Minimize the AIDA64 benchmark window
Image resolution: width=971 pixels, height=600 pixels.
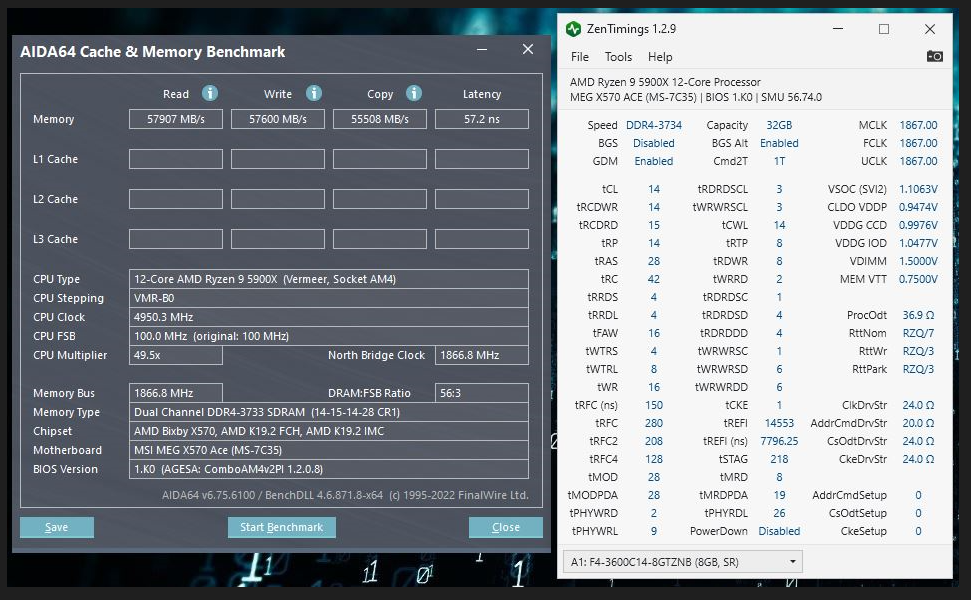coord(482,50)
